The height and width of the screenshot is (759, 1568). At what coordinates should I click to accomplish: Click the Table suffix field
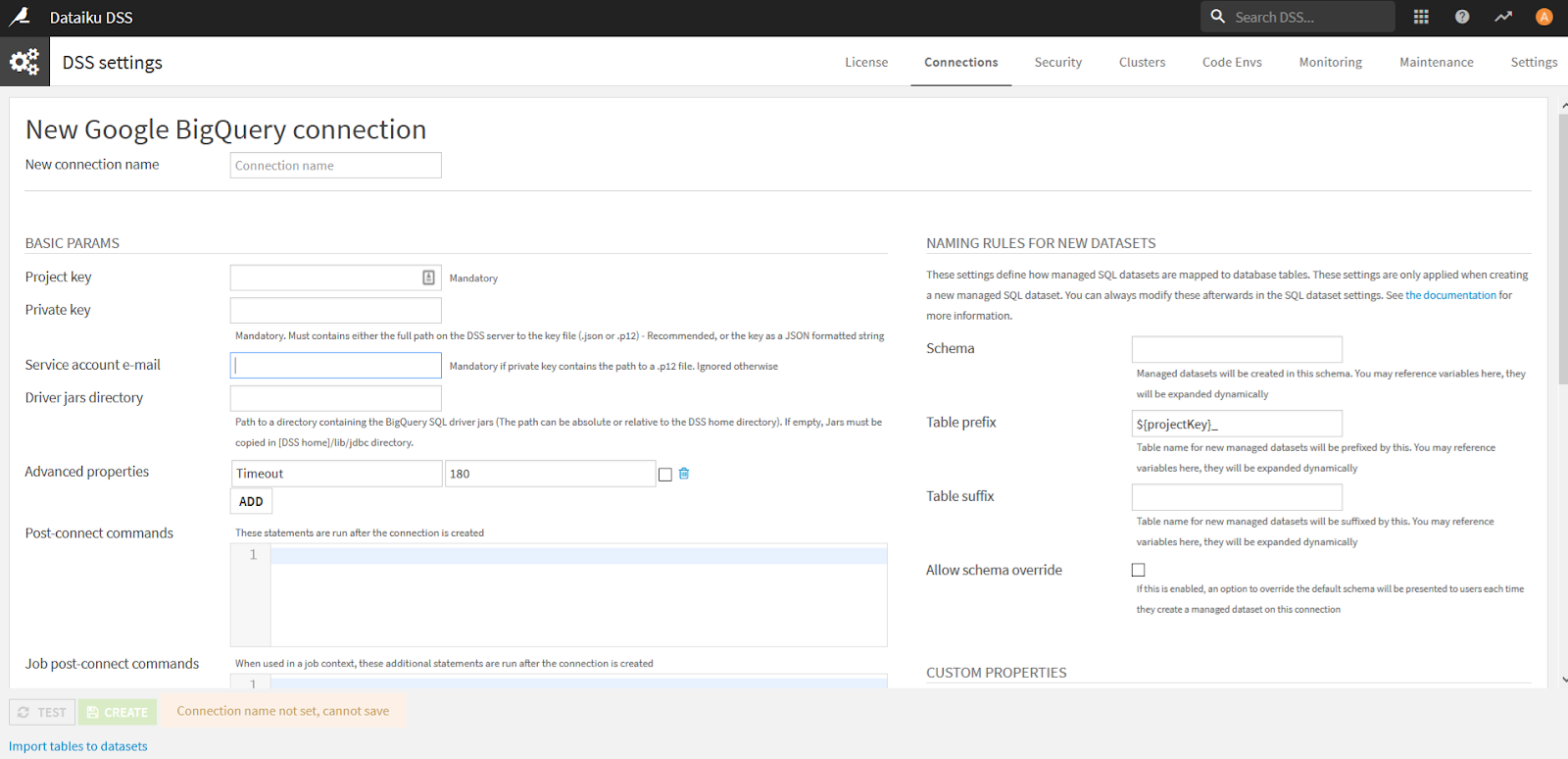click(1237, 497)
